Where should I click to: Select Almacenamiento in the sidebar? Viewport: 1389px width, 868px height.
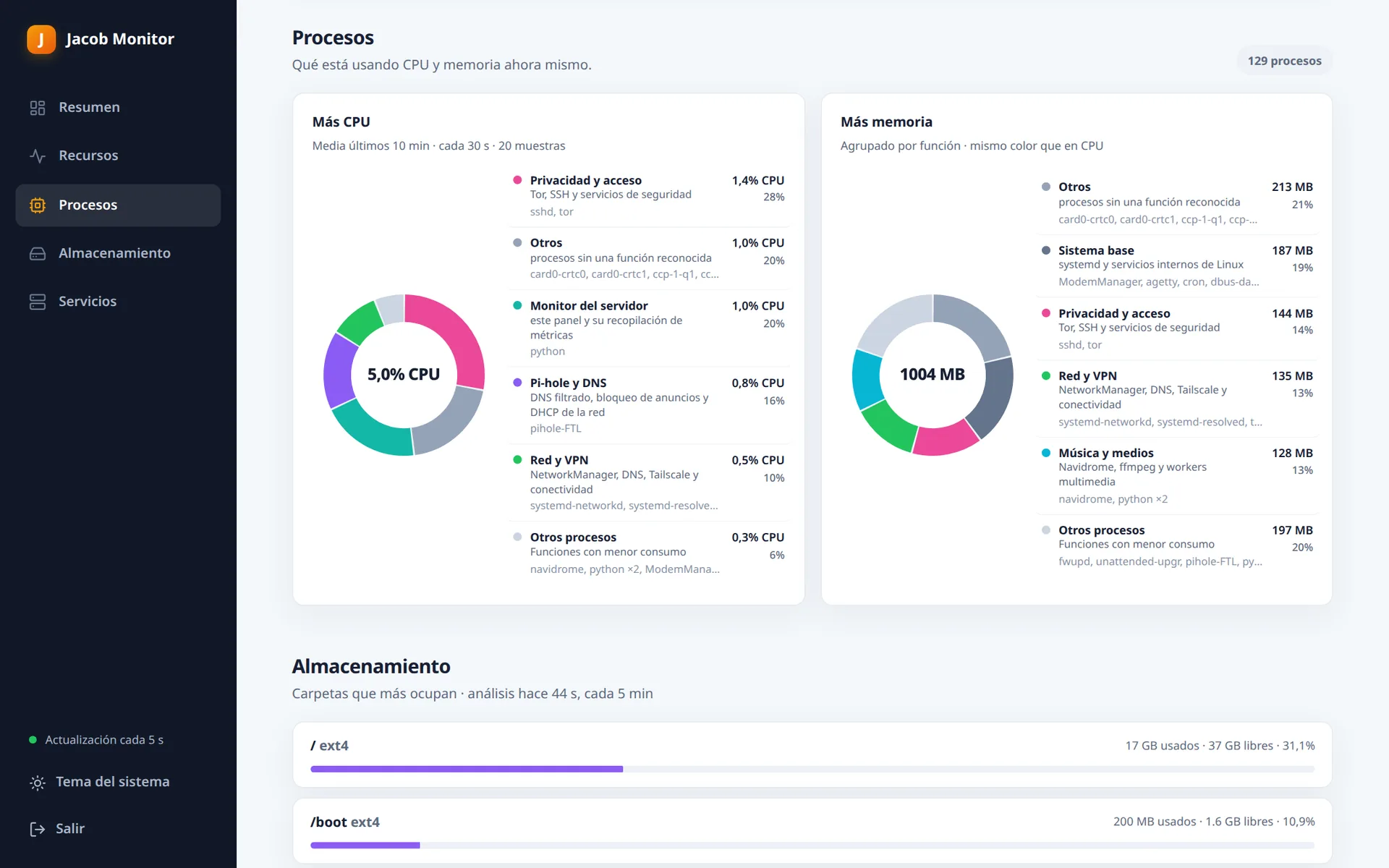pyautogui.click(x=118, y=253)
